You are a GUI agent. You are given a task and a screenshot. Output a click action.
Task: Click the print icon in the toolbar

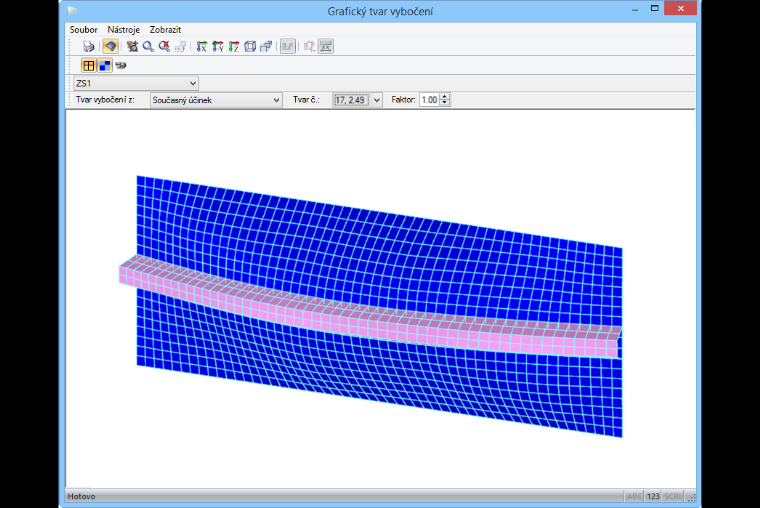[x=88, y=47]
